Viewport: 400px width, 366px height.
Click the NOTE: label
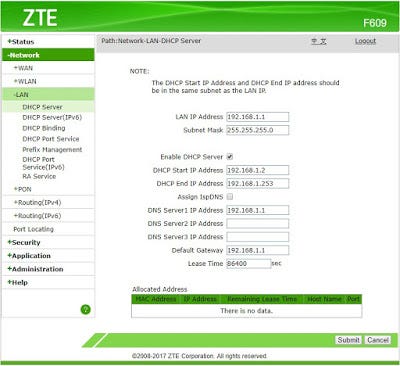(139, 71)
